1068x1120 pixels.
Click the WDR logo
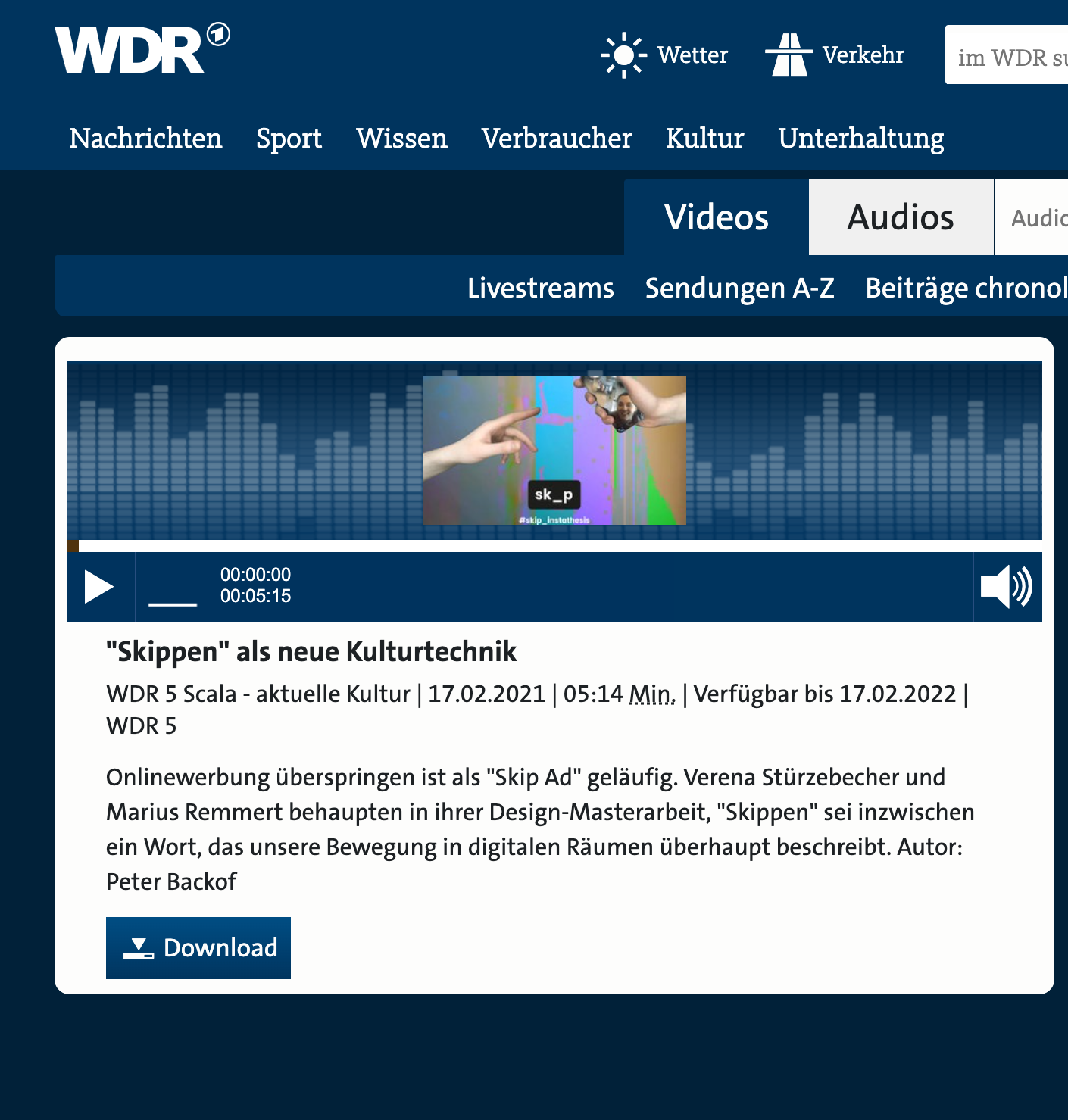(x=142, y=49)
